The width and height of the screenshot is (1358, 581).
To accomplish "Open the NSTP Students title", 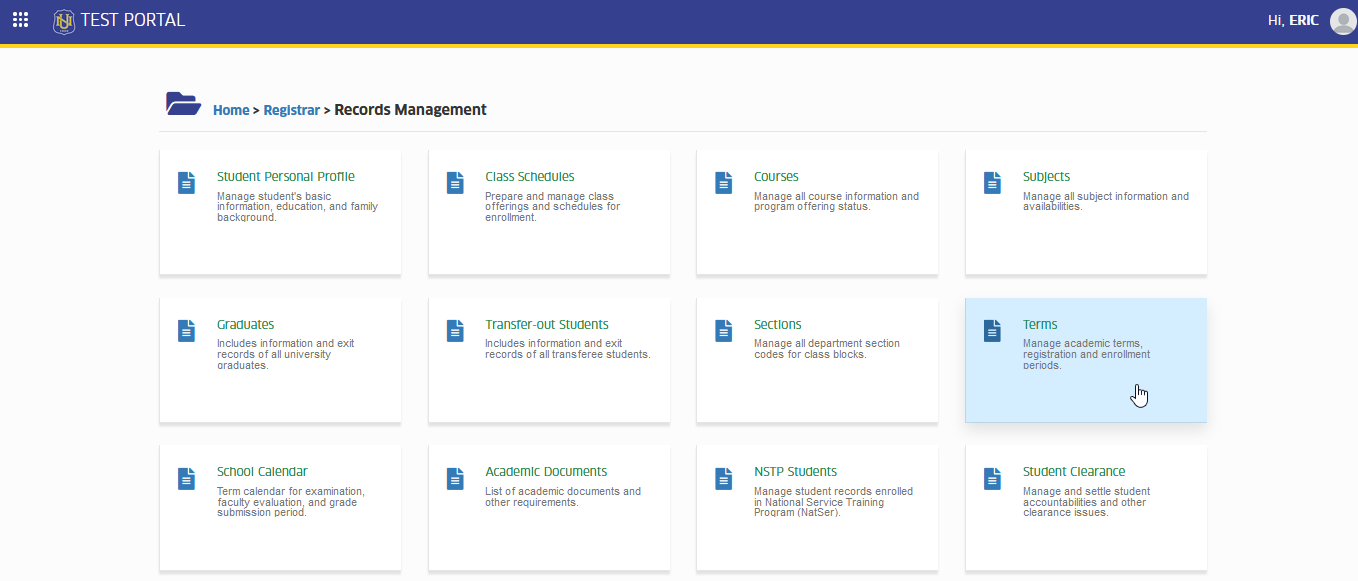I will coord(796,472).
